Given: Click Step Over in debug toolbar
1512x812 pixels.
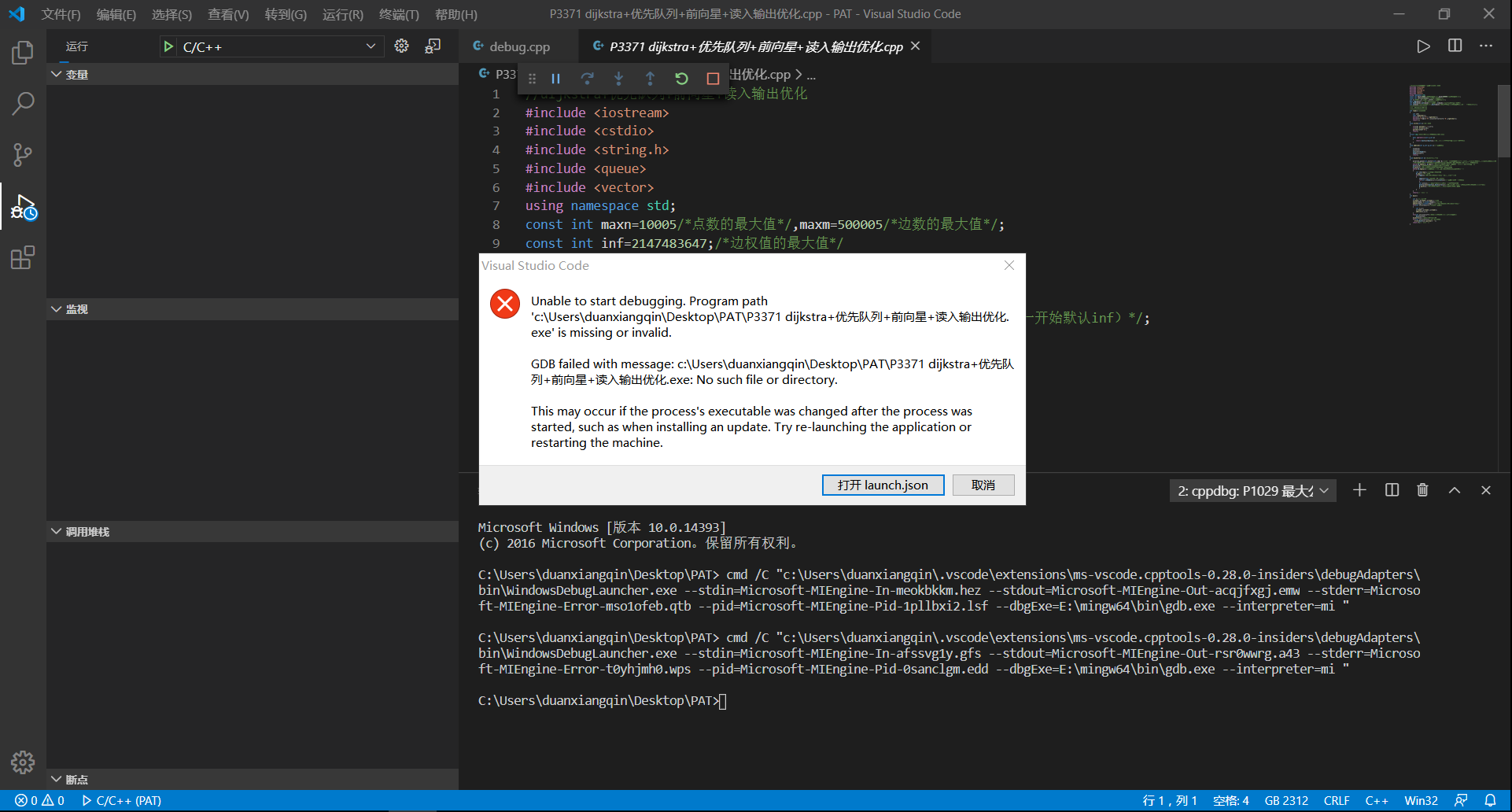Looking at the screenshot, I should (x=587, y=79).
